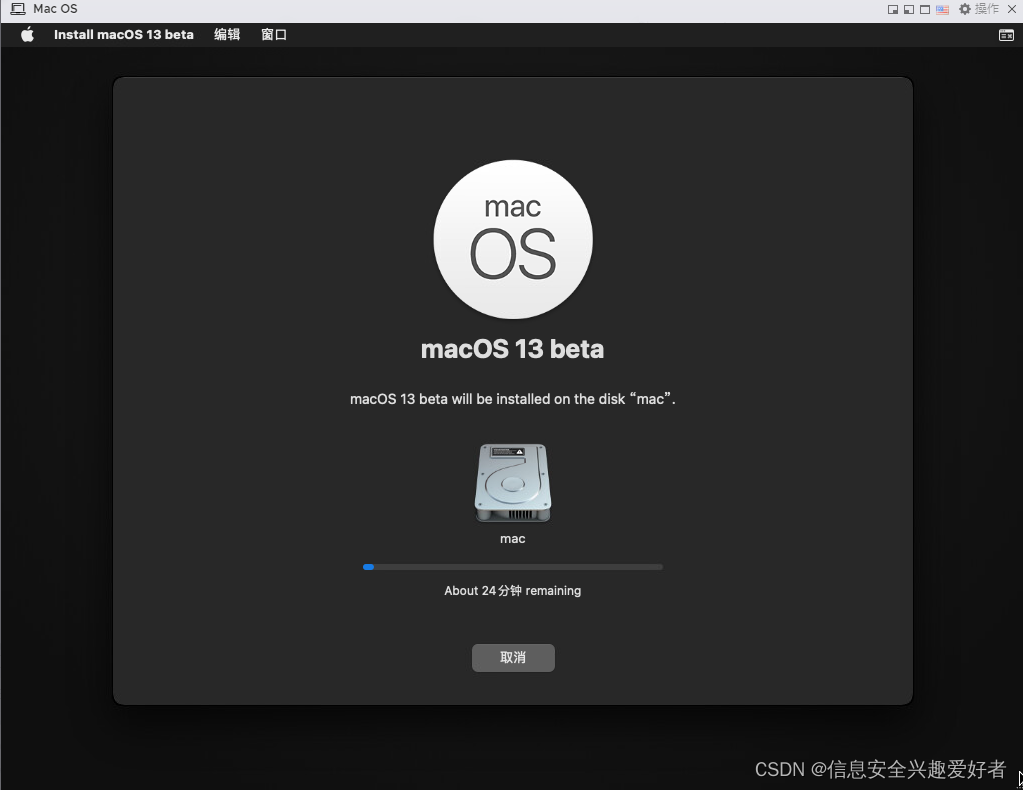Select the mac disk icon

(513, 483)
